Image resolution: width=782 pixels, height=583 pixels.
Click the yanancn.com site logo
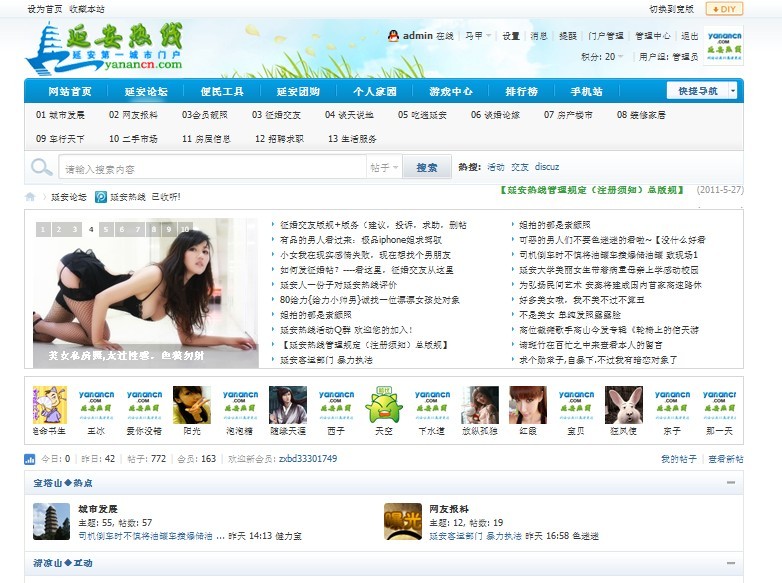pyautogui.click(x=105, y=48)
